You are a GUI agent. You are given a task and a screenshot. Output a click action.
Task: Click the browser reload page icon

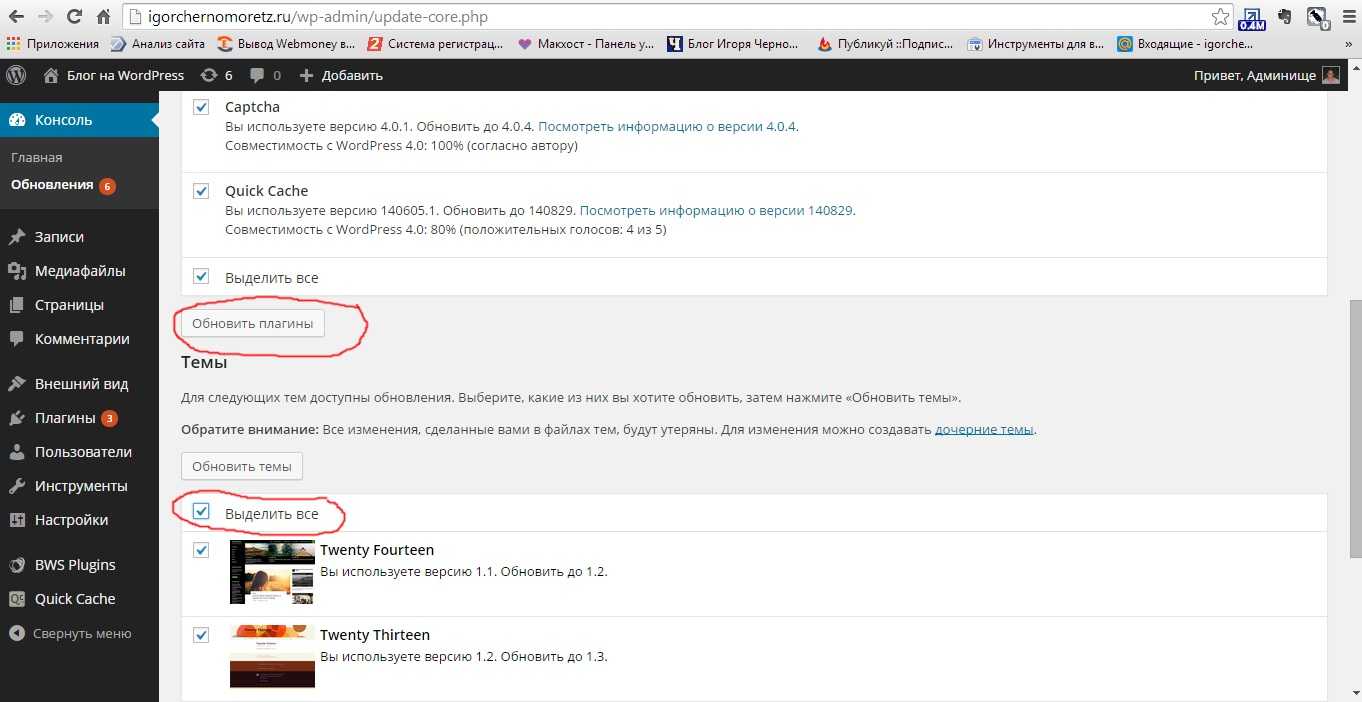click(74, 17)
